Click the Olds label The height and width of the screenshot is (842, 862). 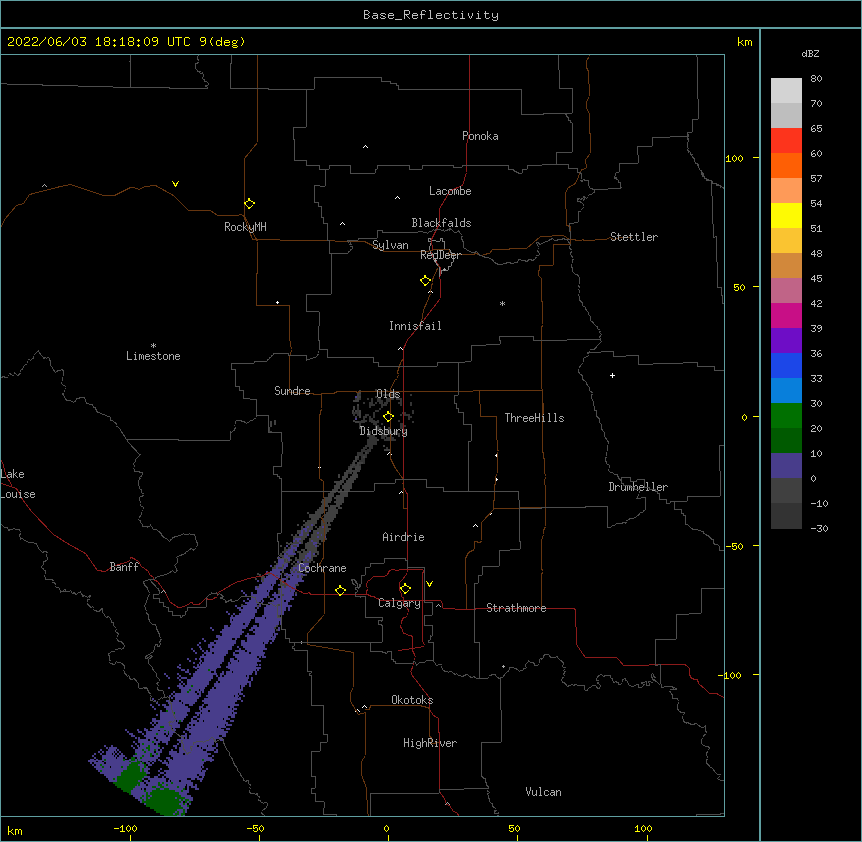pyautogui.click(x=388, y=394)
